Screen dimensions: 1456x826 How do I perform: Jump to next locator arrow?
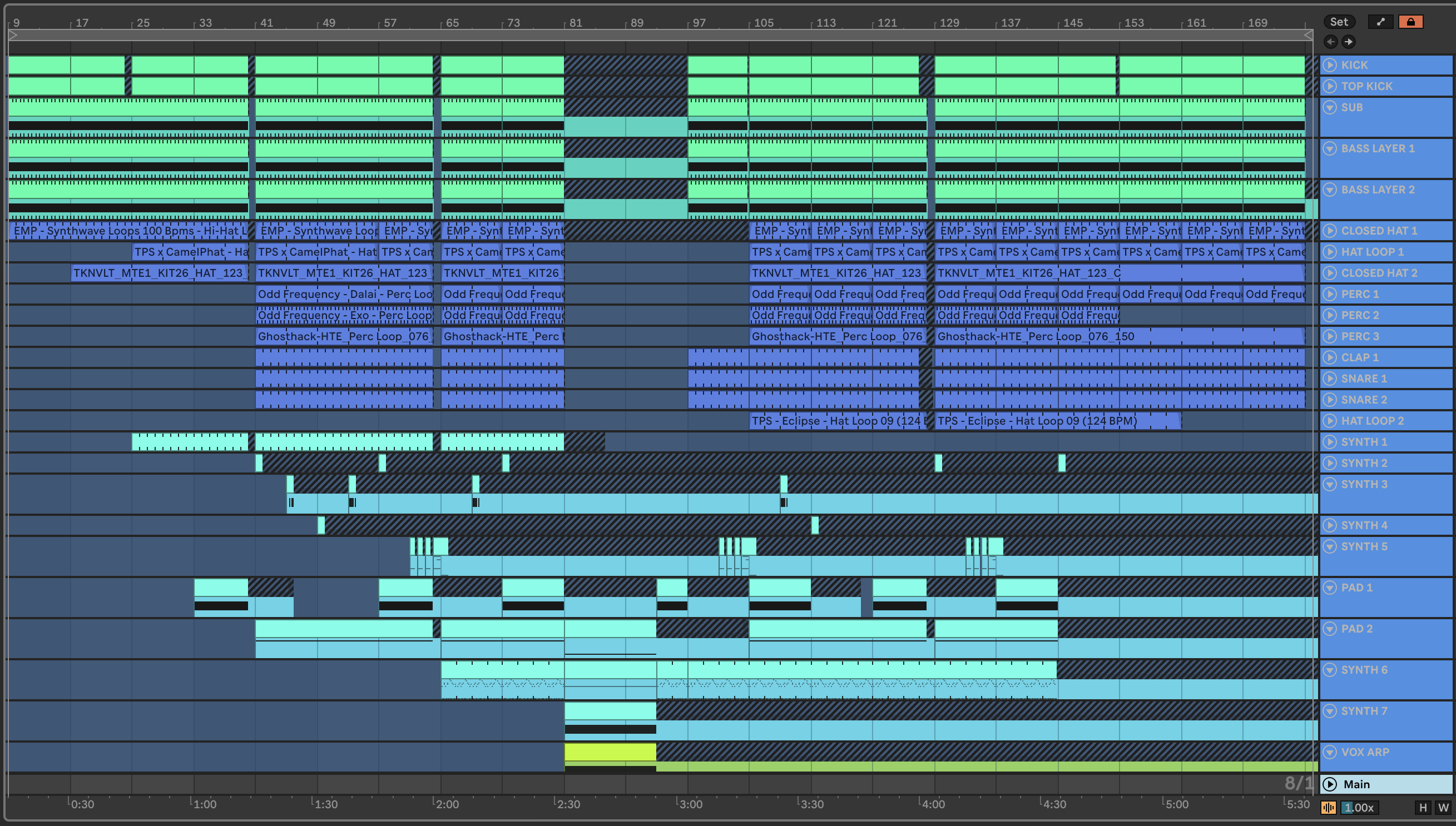[1349, 42]
